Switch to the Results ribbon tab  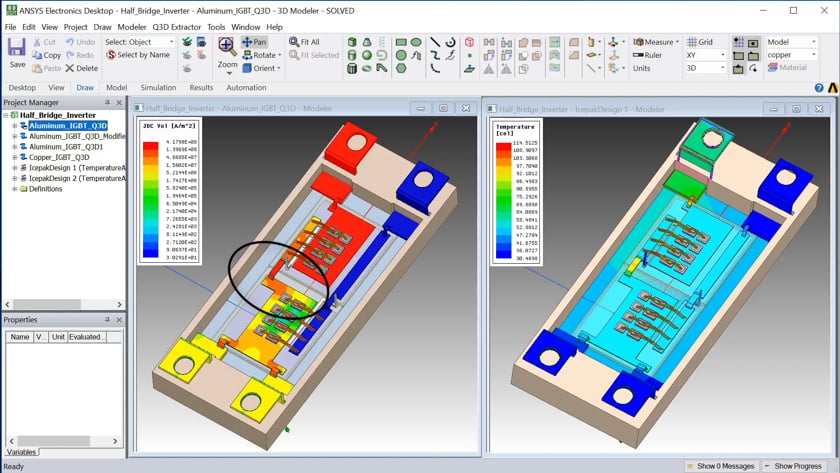coord(201,88)
